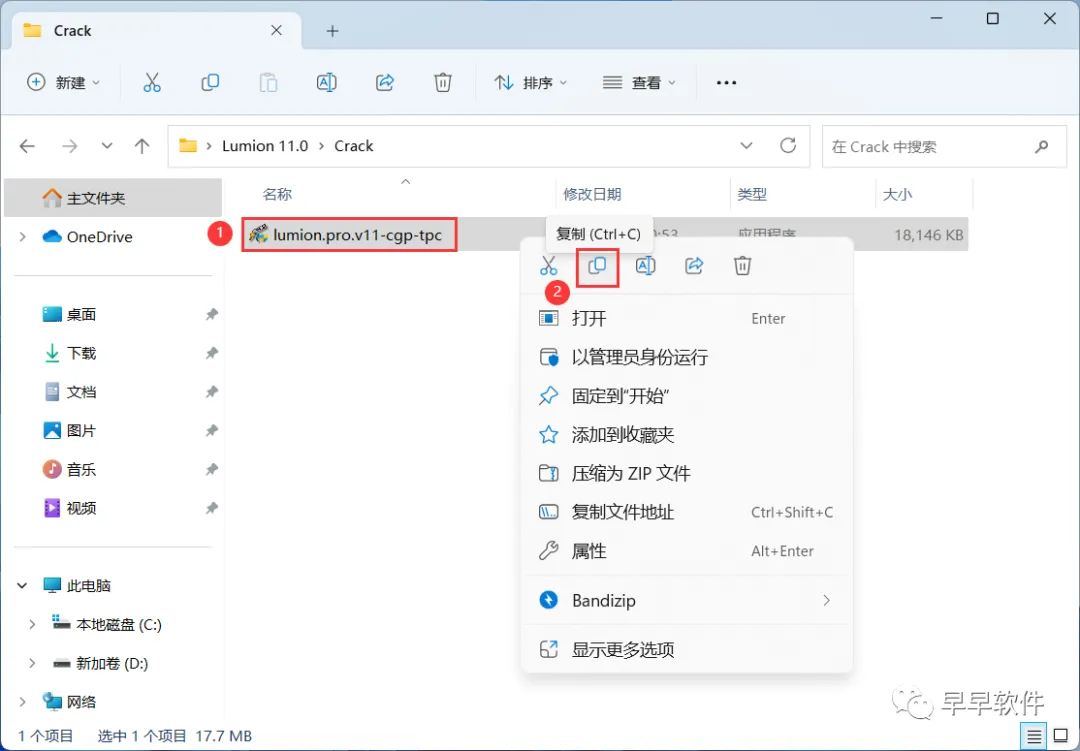The width and height of the screenshot is (1080, 751).
Task: Choose 以管理员身份运行 in the context menu
Action: tap(687, 357)
